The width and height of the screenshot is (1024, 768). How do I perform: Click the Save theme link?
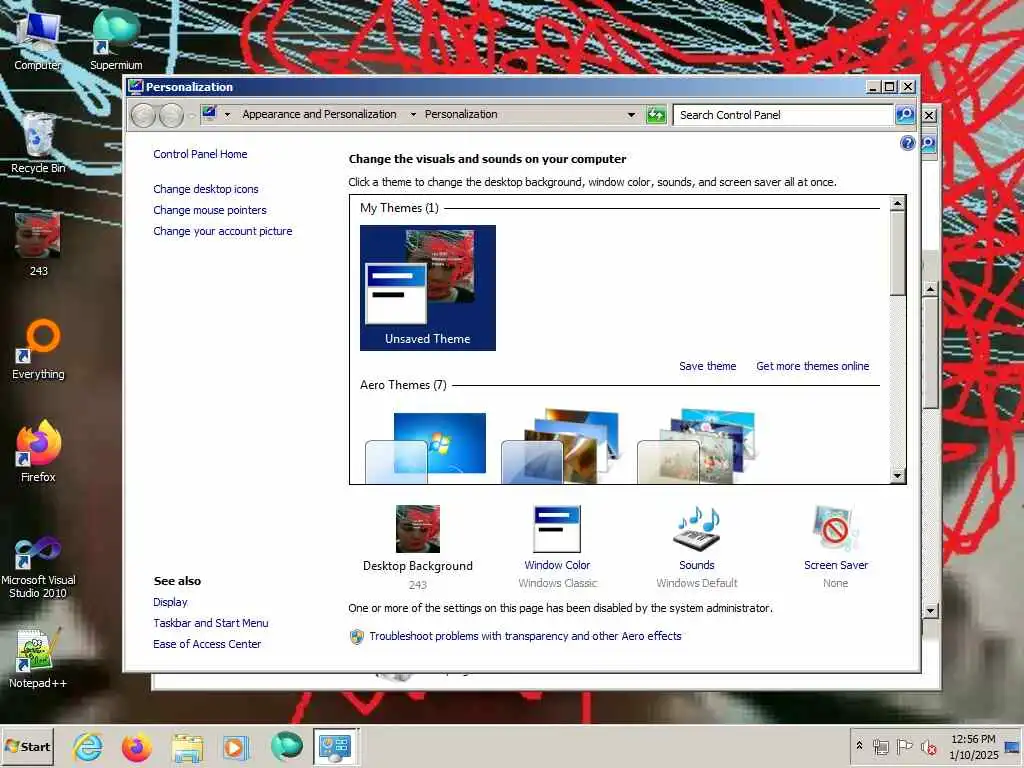pyautogui.click(x=707, y=366)
